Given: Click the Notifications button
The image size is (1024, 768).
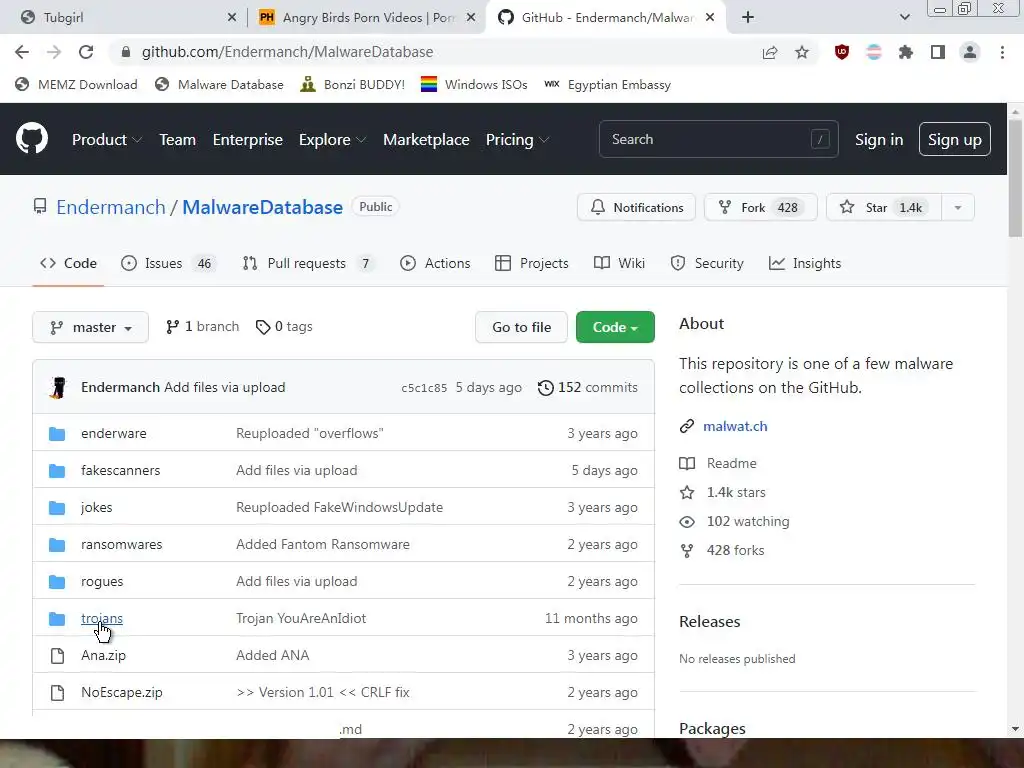Looking at the screenshot, I should 637,208.
